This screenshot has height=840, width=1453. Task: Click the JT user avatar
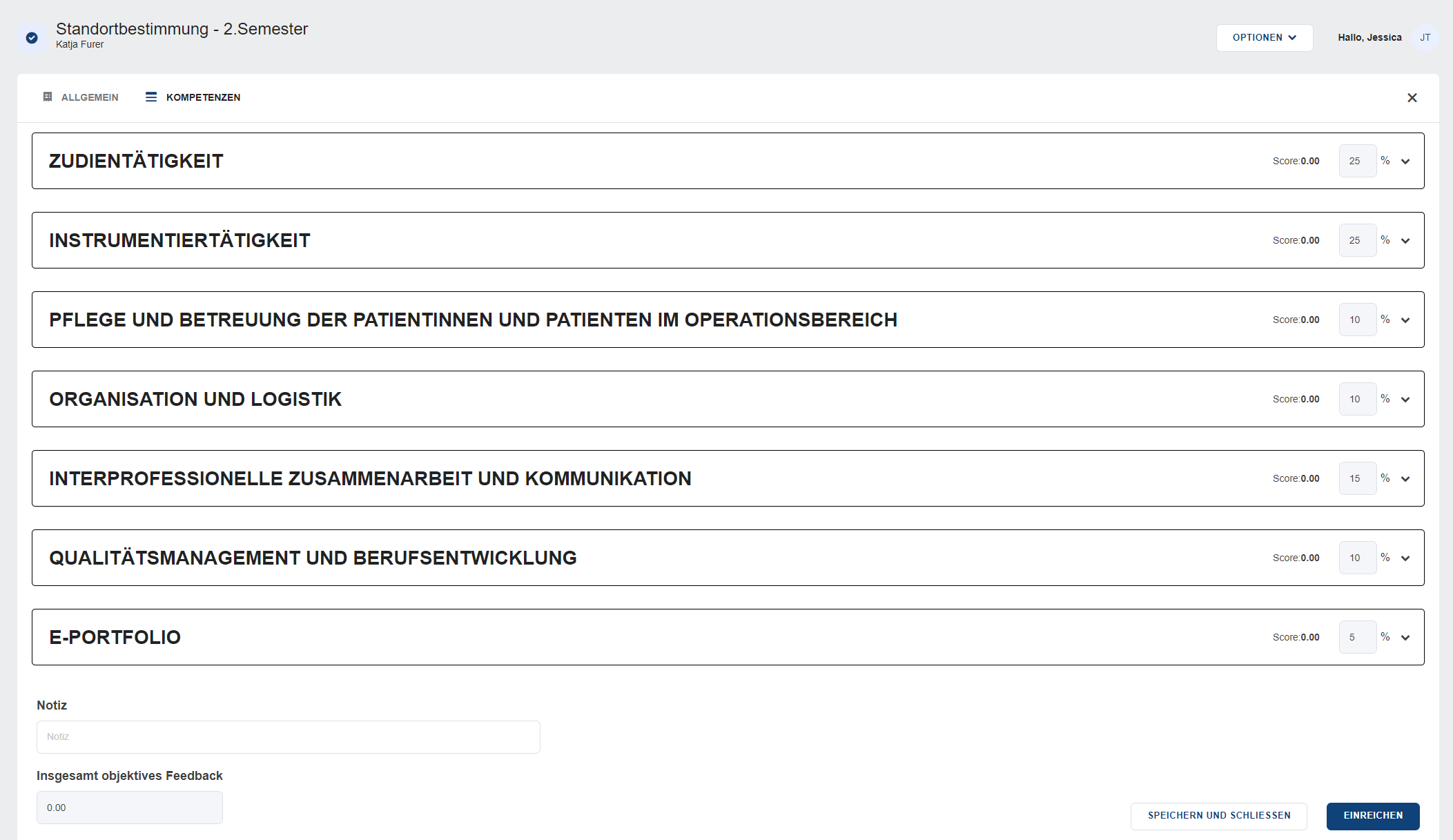1425,38
